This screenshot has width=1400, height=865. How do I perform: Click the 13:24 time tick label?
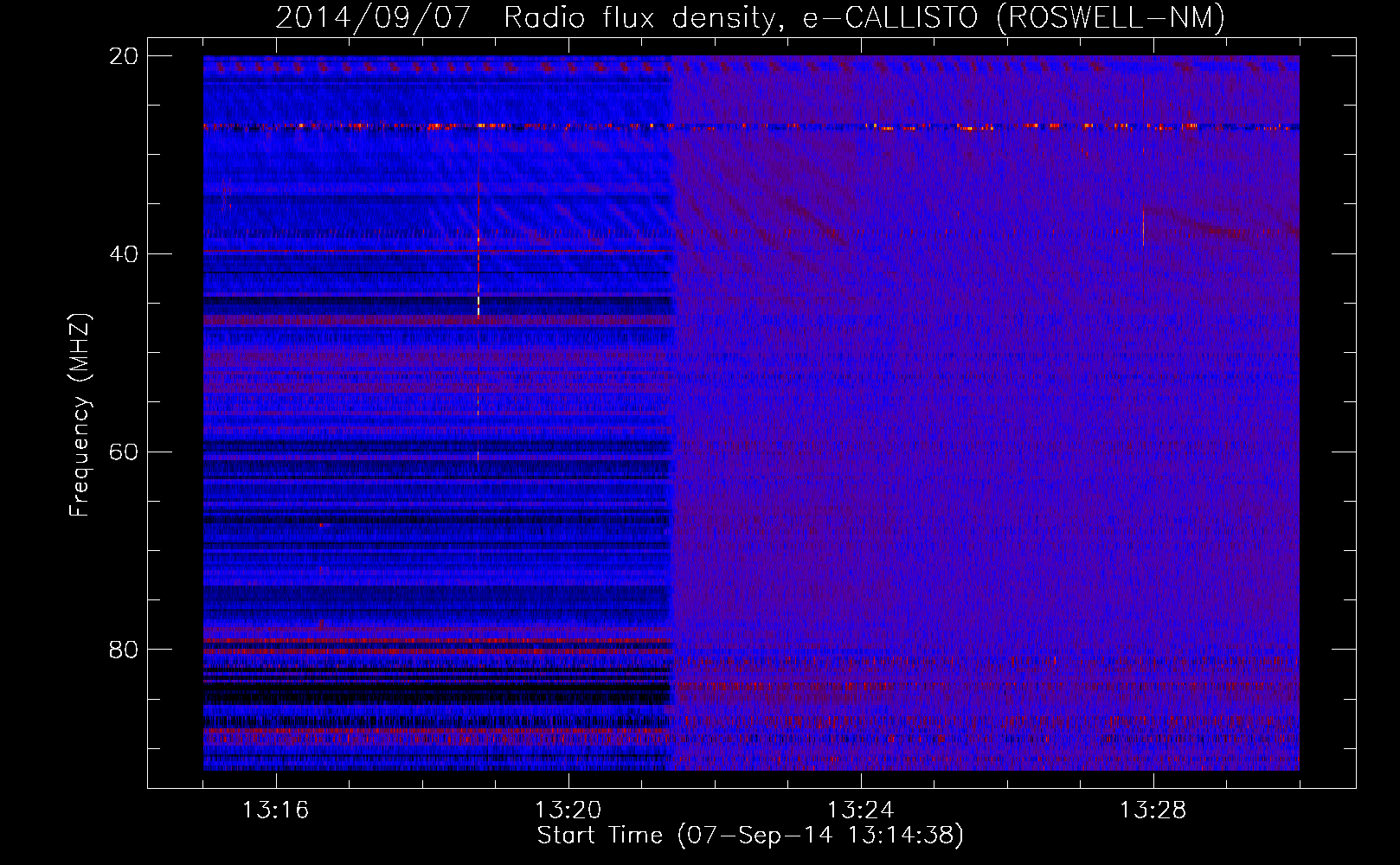[861, 810]
